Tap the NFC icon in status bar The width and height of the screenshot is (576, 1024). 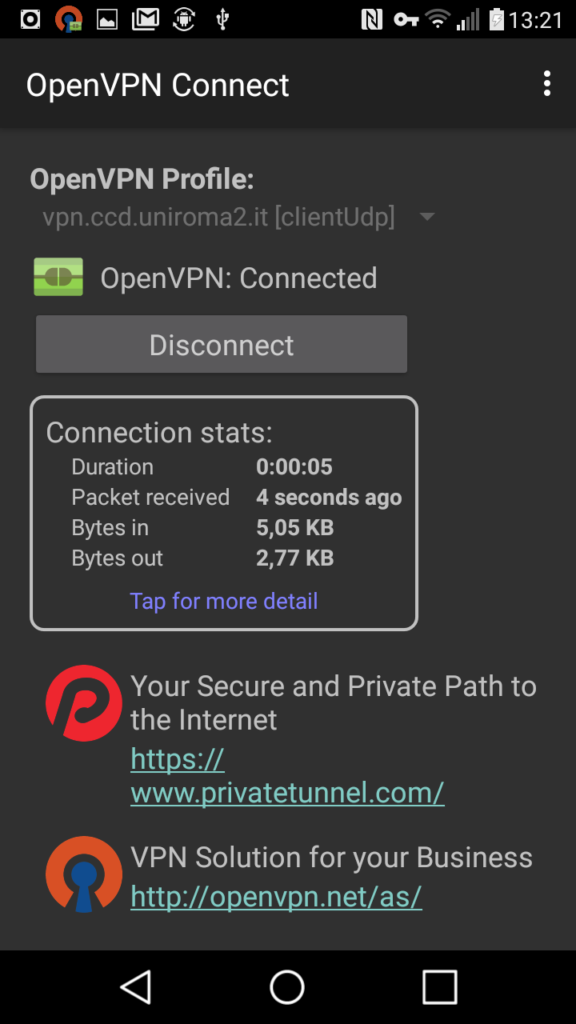pyautogui.click(x=371, y=20)
